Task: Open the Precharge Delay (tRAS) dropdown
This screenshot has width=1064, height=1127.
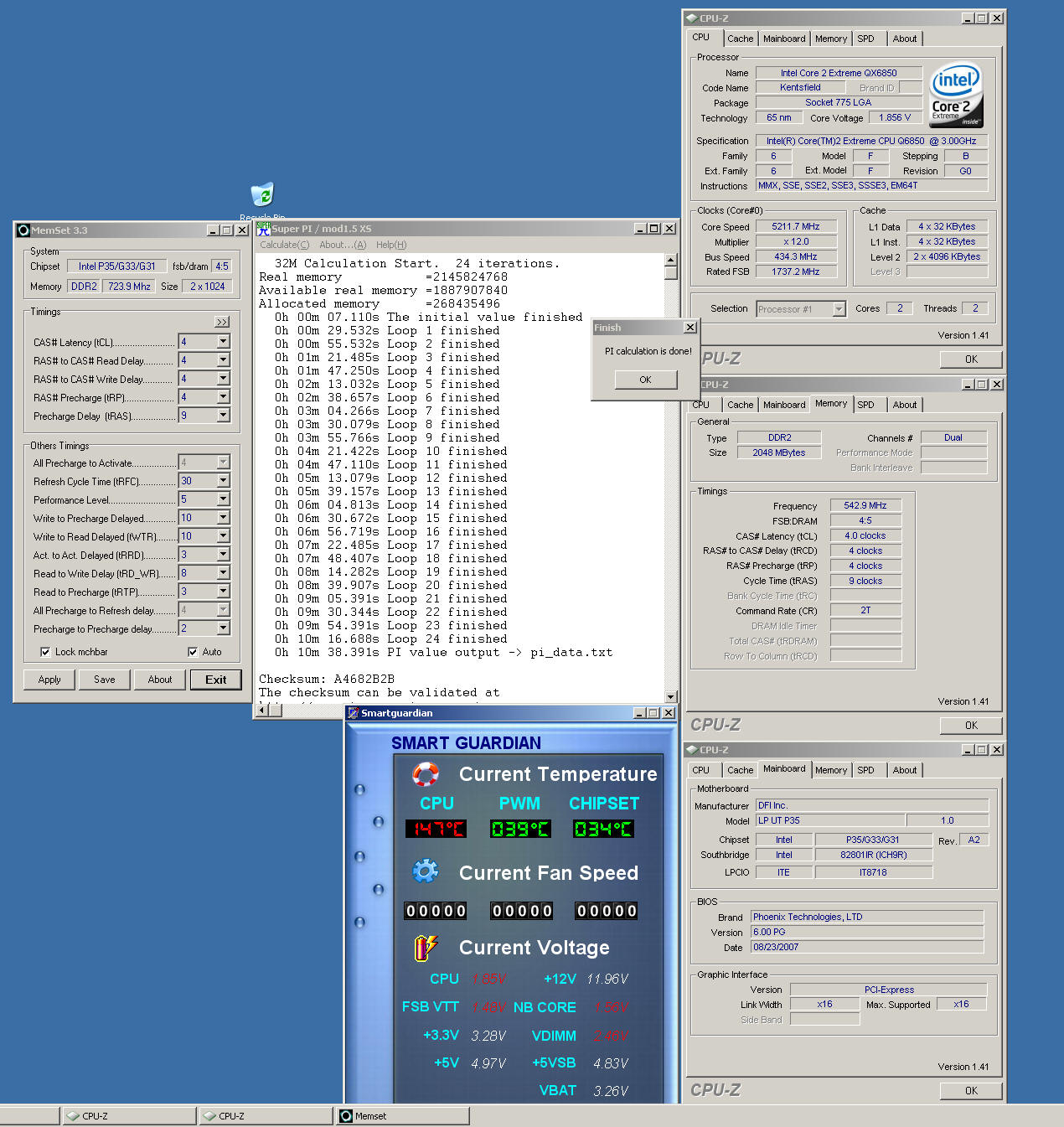Action: [x=223, y=416]
